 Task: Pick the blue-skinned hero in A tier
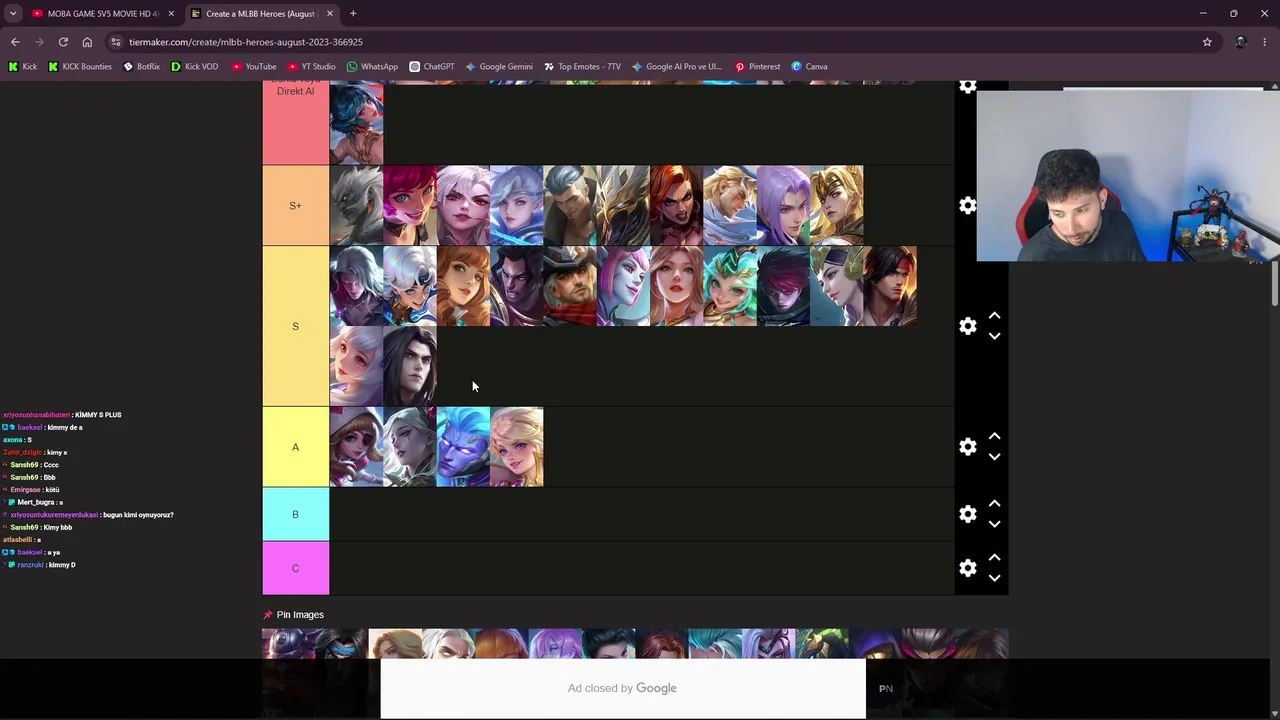click(x=463, y=447)
